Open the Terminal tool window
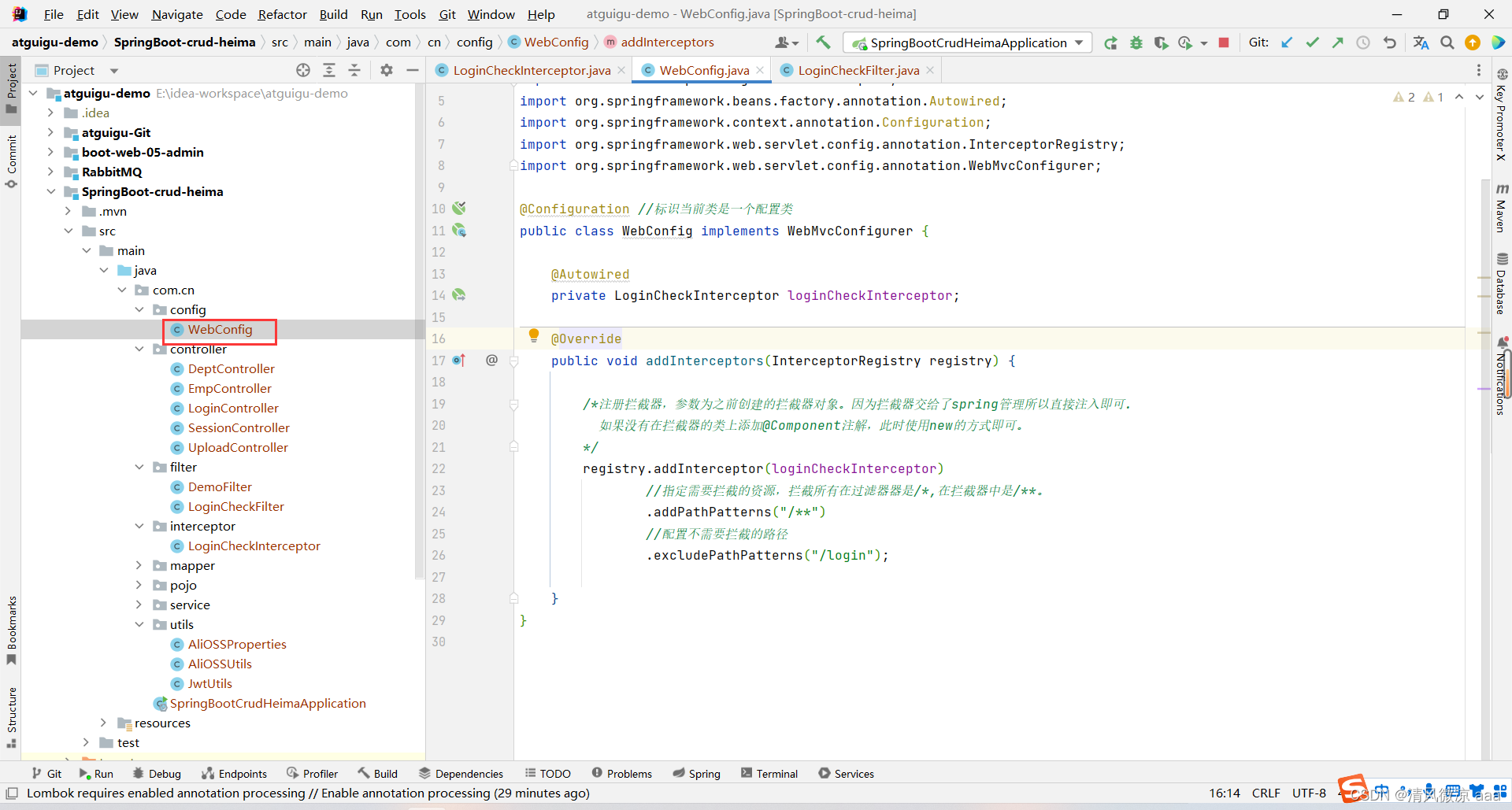Viewport: 1512px width, 810px height. 769,774
